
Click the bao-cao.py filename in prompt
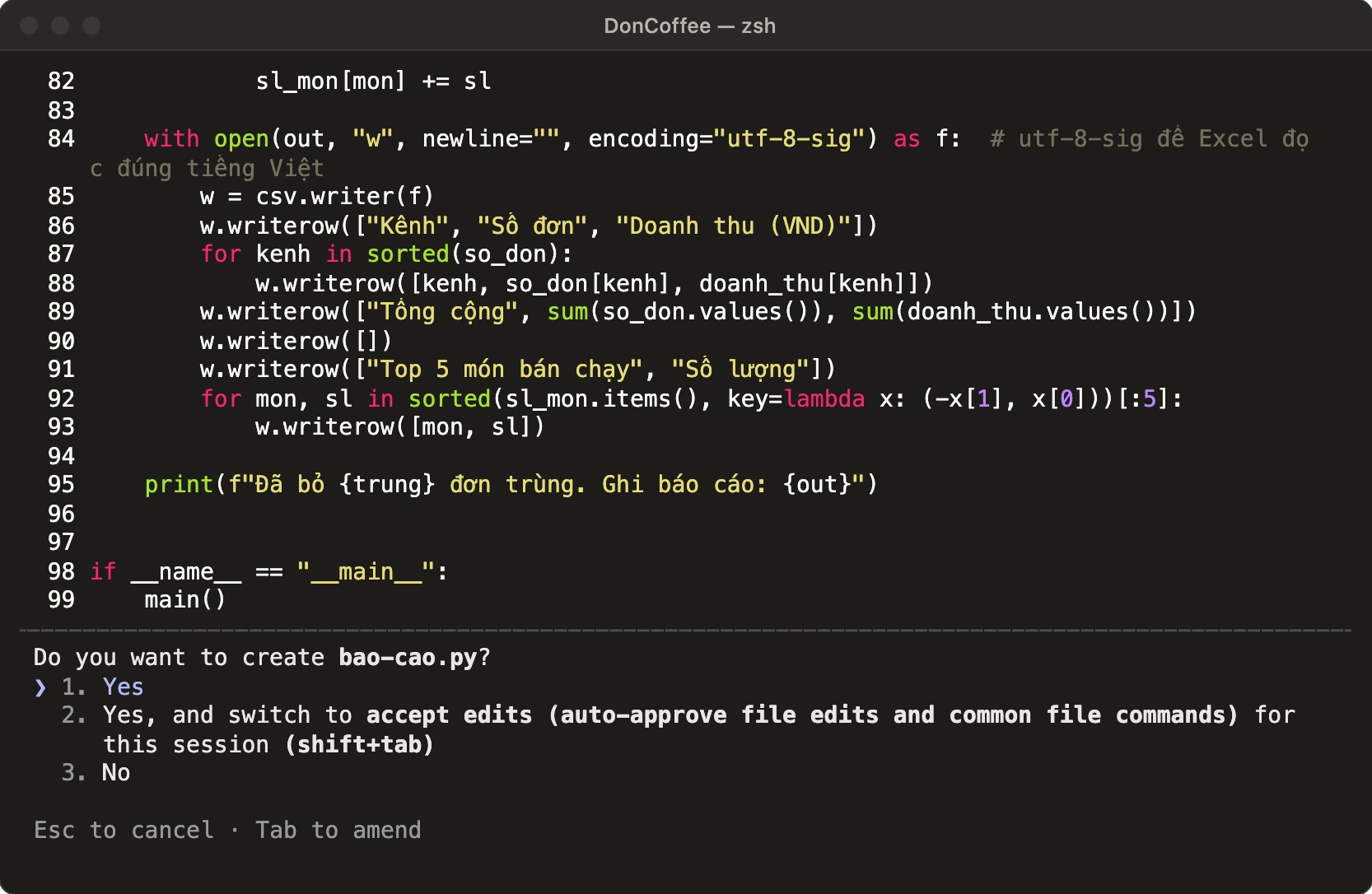click(408, 657)
